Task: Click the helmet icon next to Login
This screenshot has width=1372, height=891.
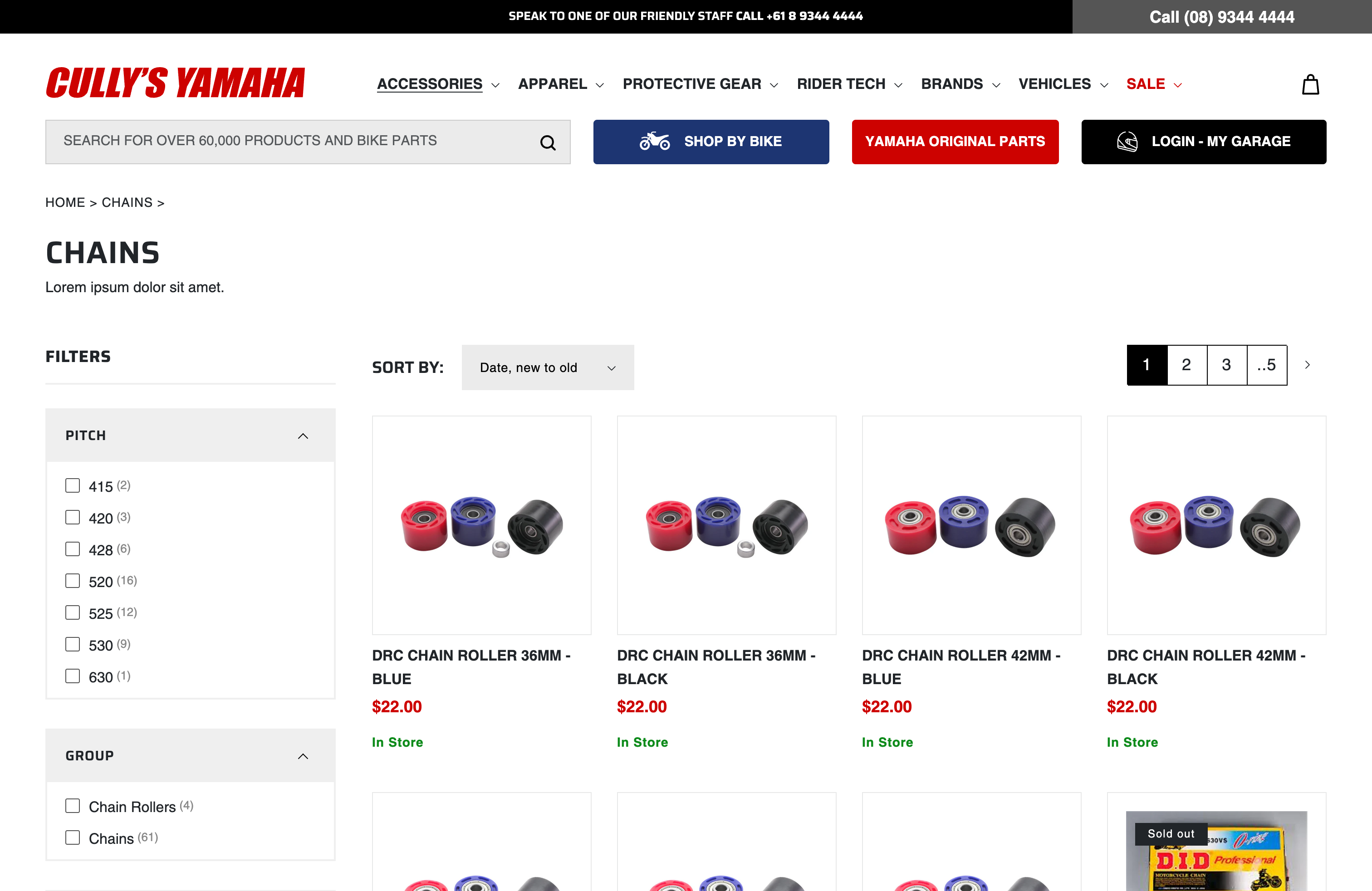Action: coord(1128,141)
